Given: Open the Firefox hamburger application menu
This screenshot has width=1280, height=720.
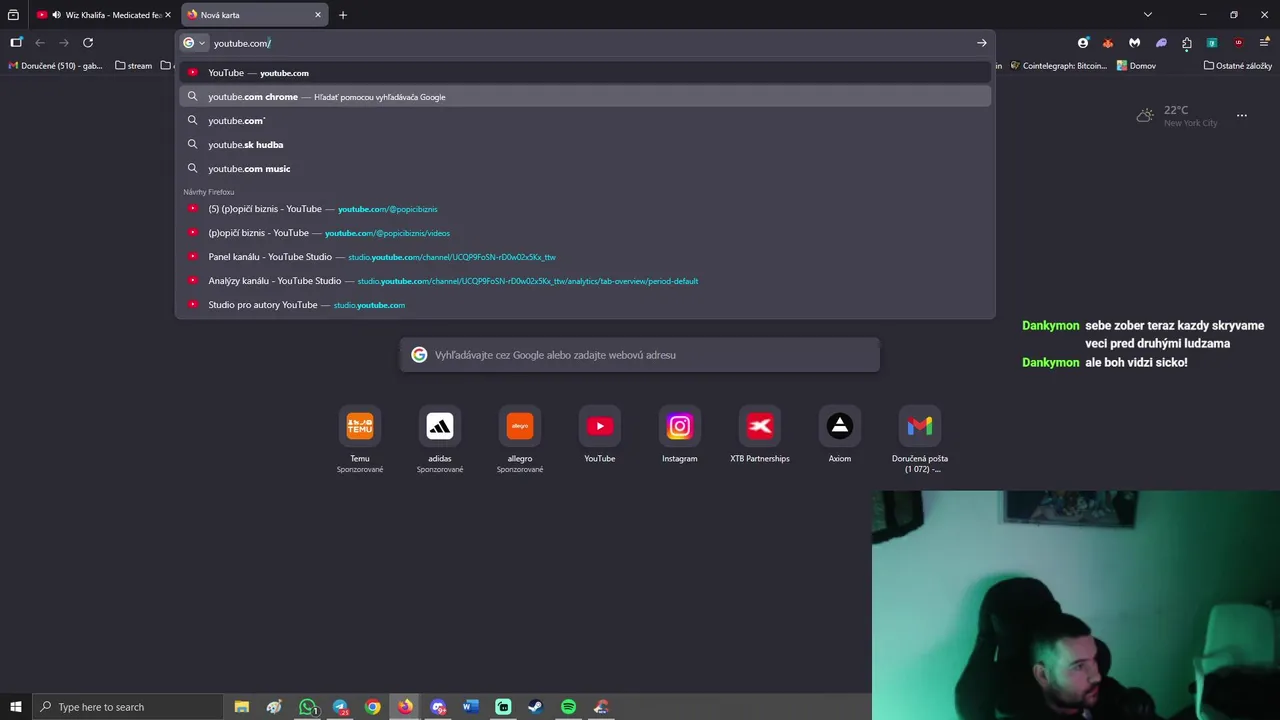Looking at the screenshot, I should (x=1264, y=43).
